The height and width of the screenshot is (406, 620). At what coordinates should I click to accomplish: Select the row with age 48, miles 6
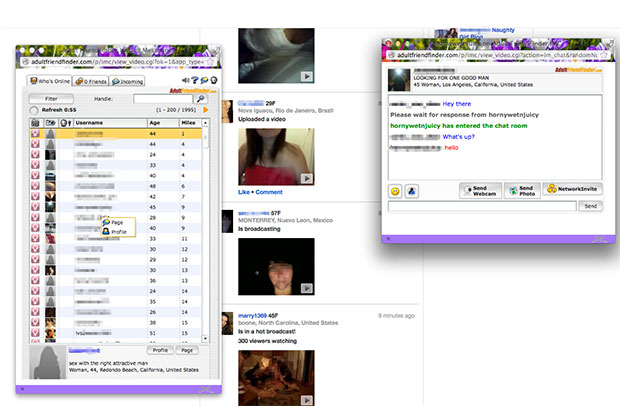click(116, 186)
